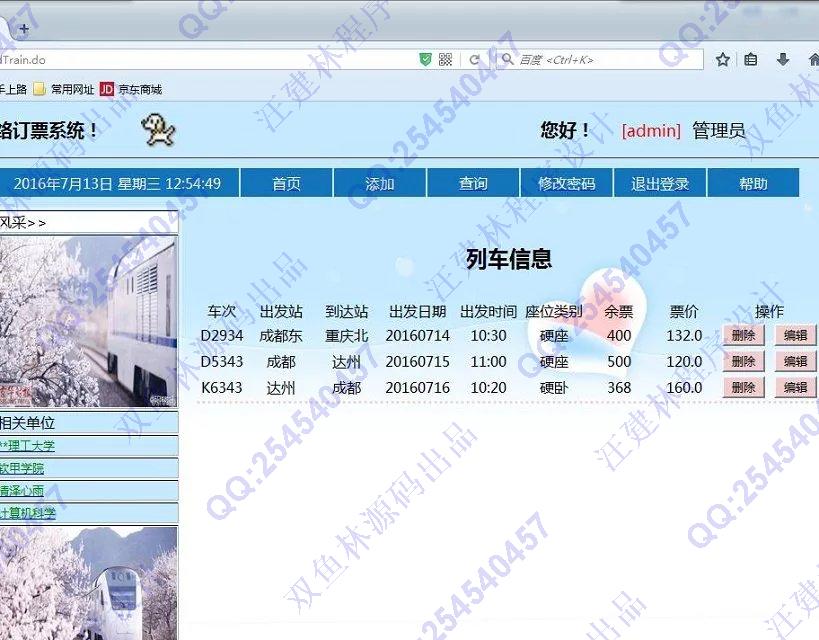Viewport: 819px width, 640px height.
Task: Click the green security shield icon
Action: (x=426, y=60)
